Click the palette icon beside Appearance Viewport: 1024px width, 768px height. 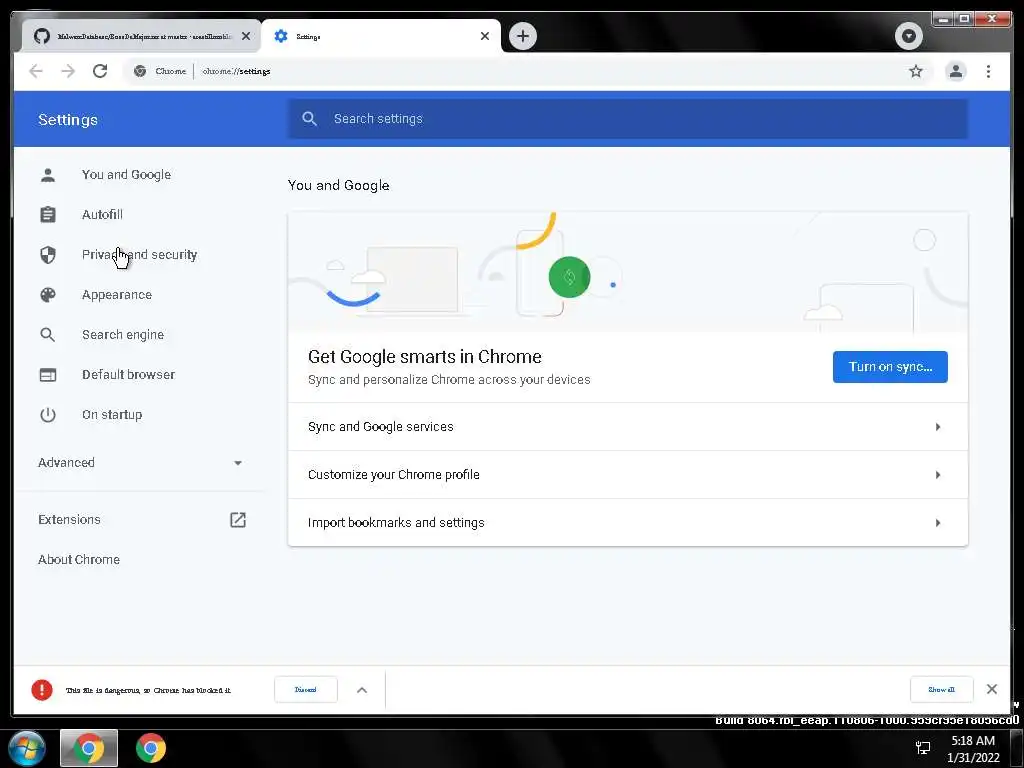pos(48,295)
